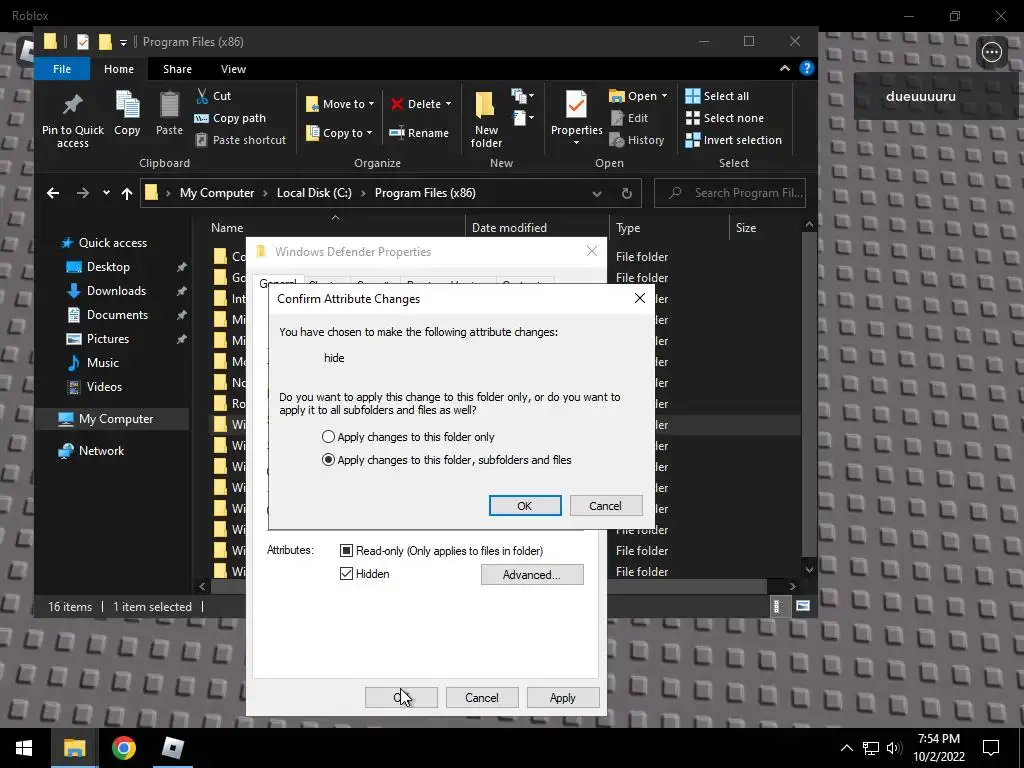
Task: Open the notification center icon
Action: [991, 748]
